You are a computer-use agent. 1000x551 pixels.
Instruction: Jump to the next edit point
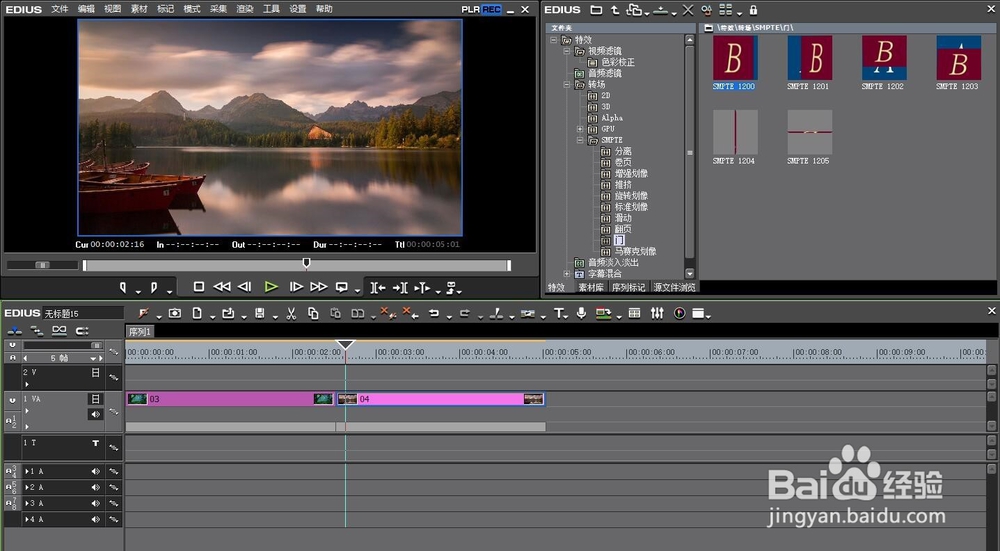click(400, 288)
